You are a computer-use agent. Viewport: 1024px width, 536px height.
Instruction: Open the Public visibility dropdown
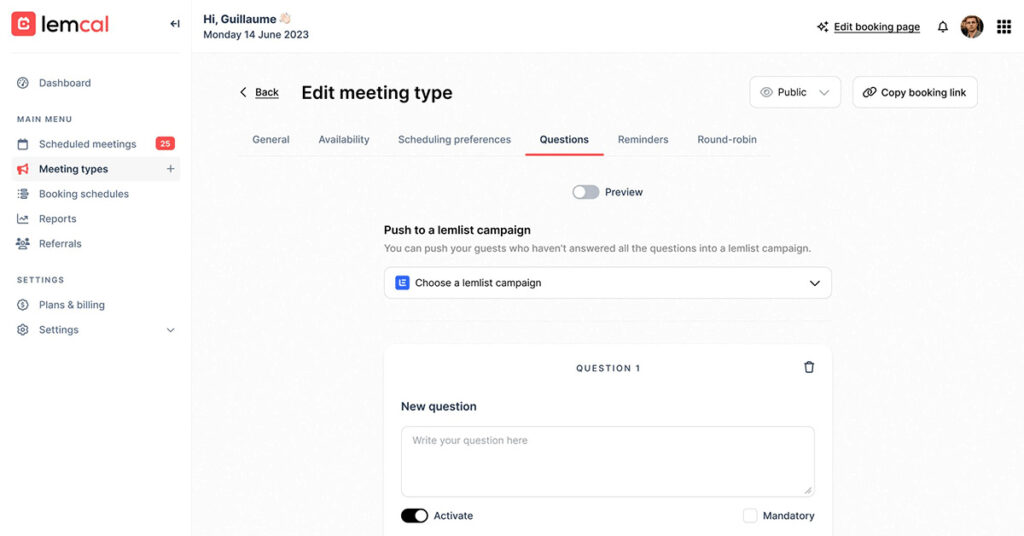795,92
